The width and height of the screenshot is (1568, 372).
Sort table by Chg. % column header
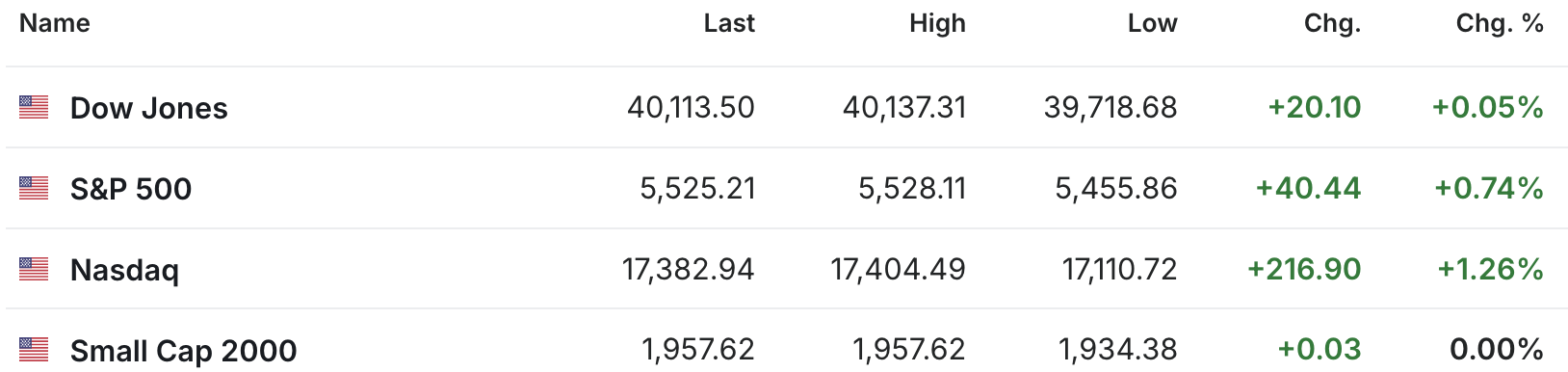(x=1500, y=23)
